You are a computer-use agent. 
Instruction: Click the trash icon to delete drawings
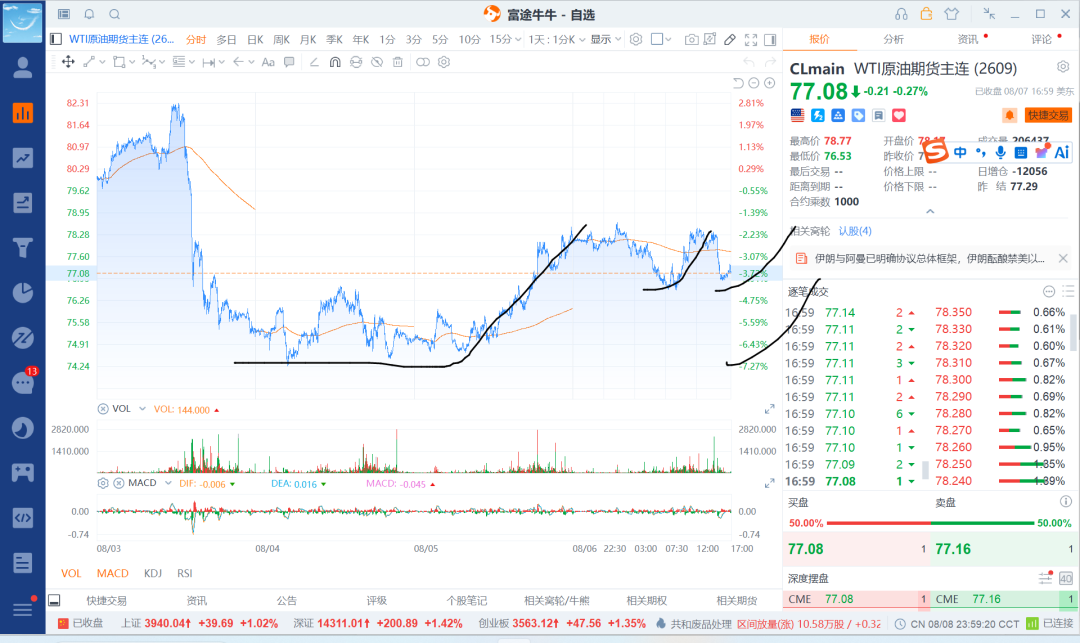pyautogui.click(x=397, y=62)
